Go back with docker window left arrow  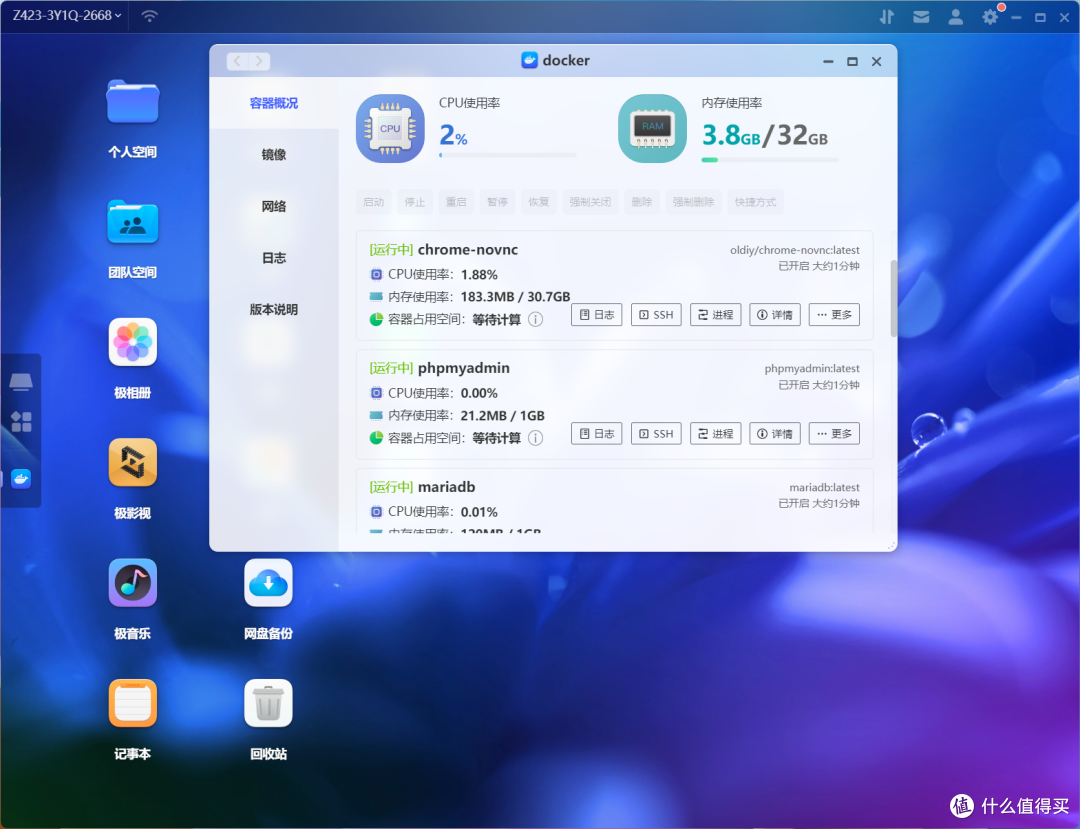click(x=237, y=61)
